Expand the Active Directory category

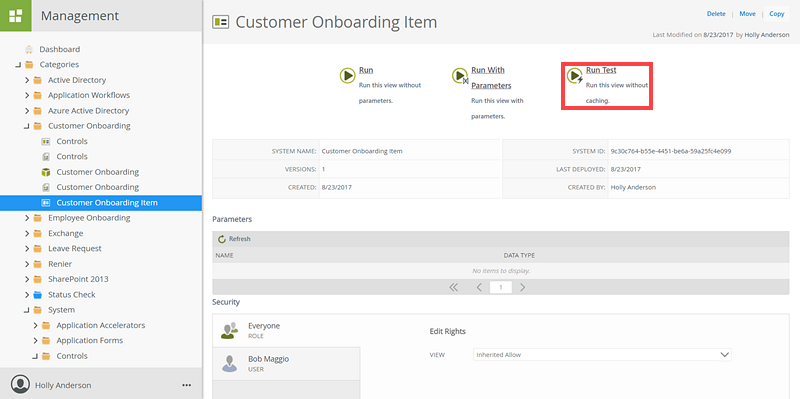pos(27,80)
